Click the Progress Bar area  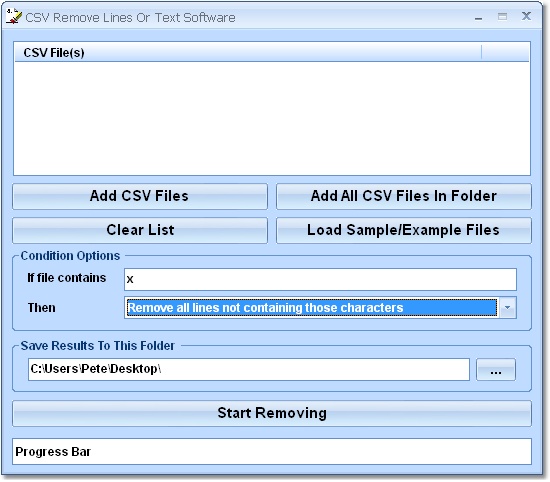coord(272,451)
